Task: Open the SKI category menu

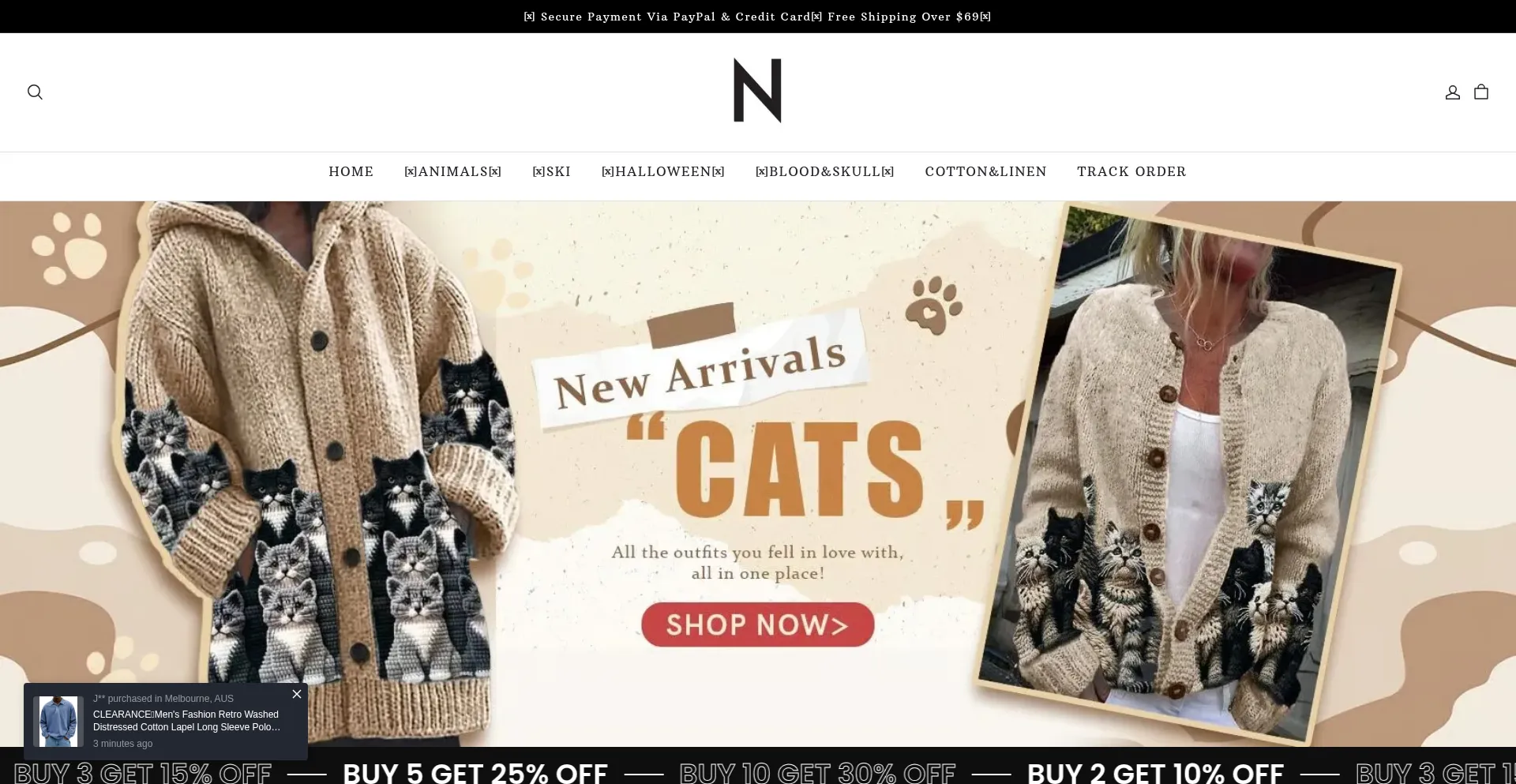Action: pyautogui.click(x=551, y=171)
